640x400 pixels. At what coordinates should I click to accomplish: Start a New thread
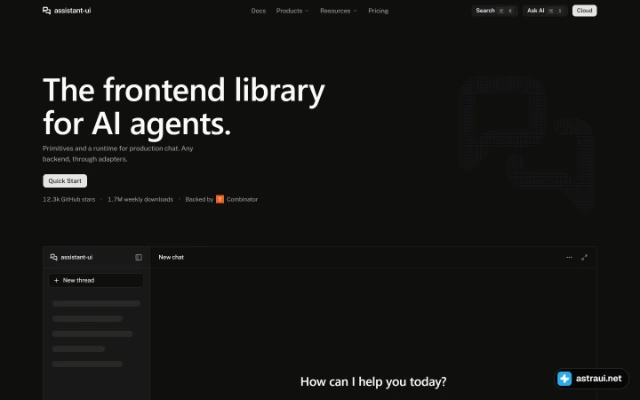[96, 280]
